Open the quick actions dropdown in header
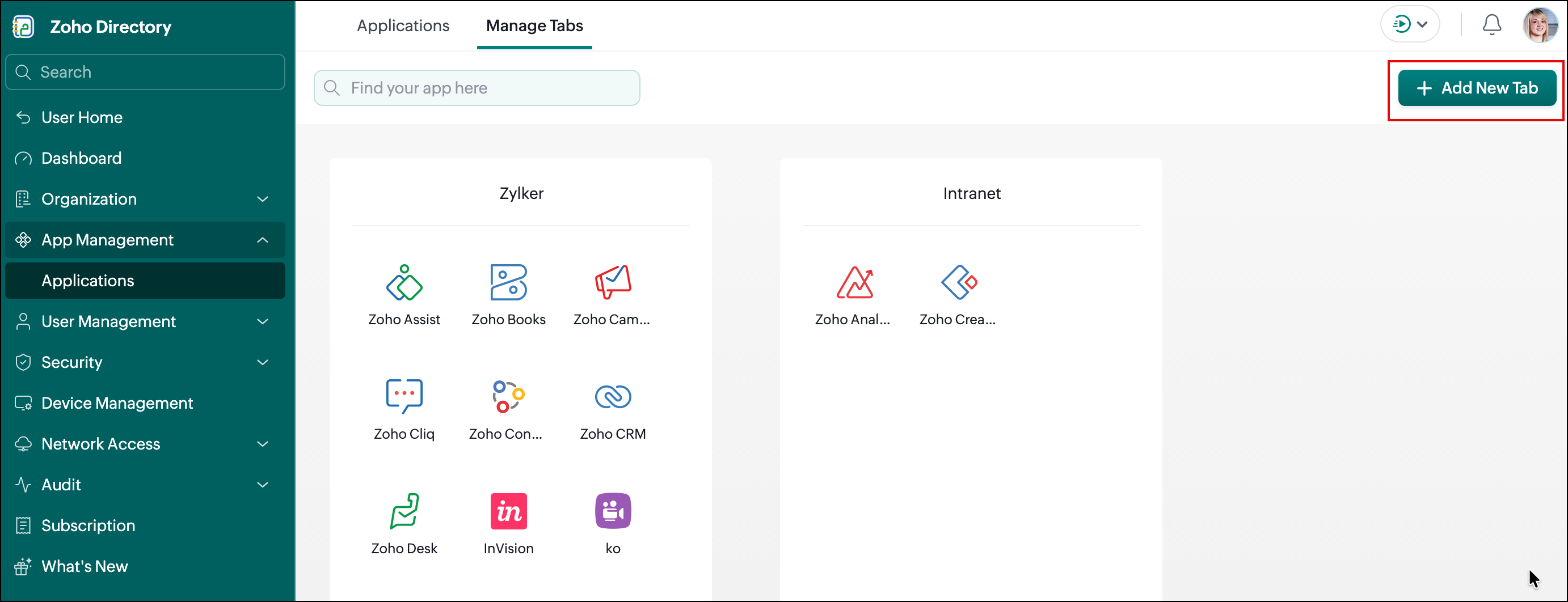1568x602 pixels. 1410,25
